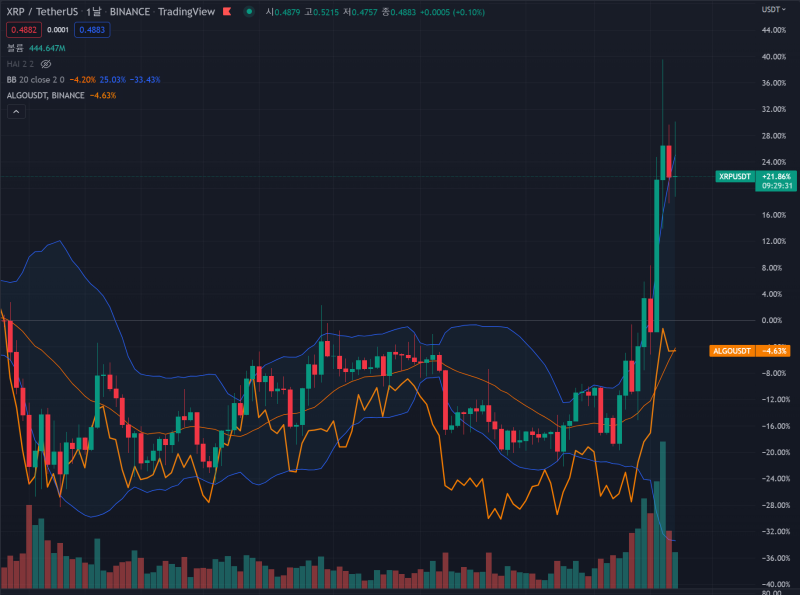This screenshot has height=595, width=800.
Task: Select the XRP / TetherUS symbol title
Action: click(42, 11)
